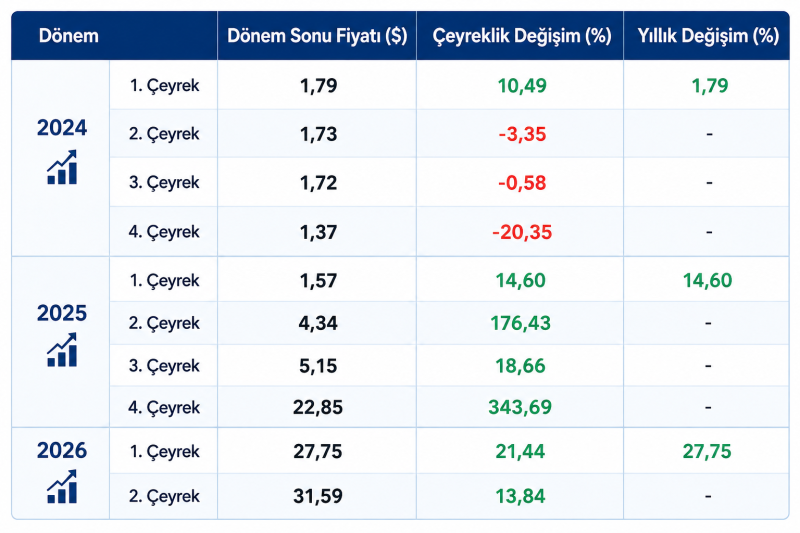Click the growth chart icon under 2024
The image size is (800, 533).
tap(62, 167)
